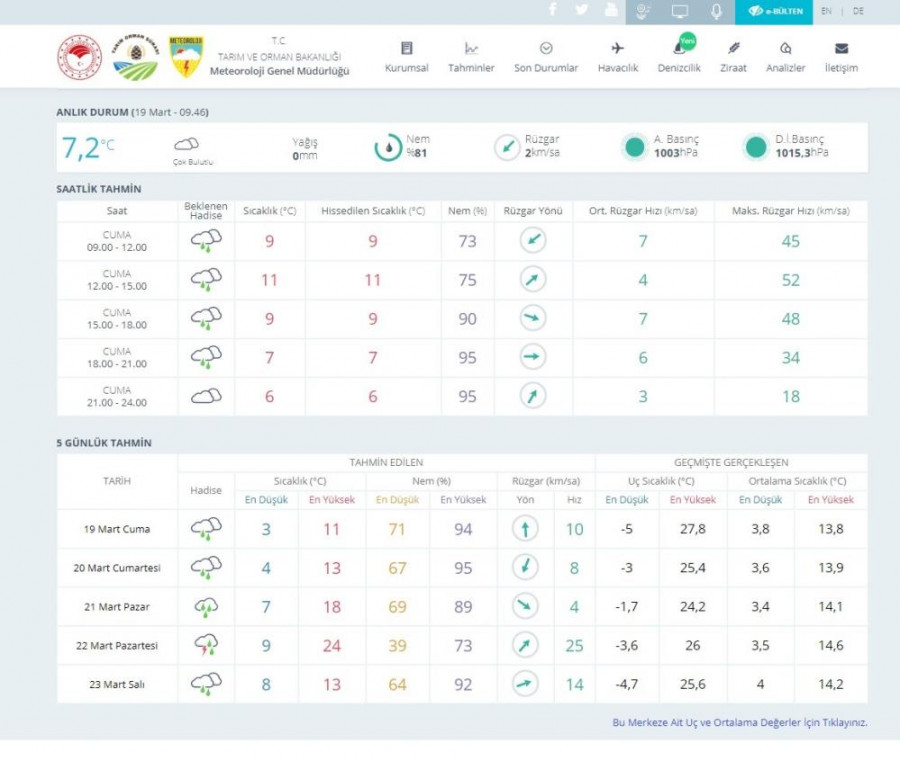The width and height of the screenshot is (900, 761).
Task: Open the Facebook page icon
Action: point(553,11)
